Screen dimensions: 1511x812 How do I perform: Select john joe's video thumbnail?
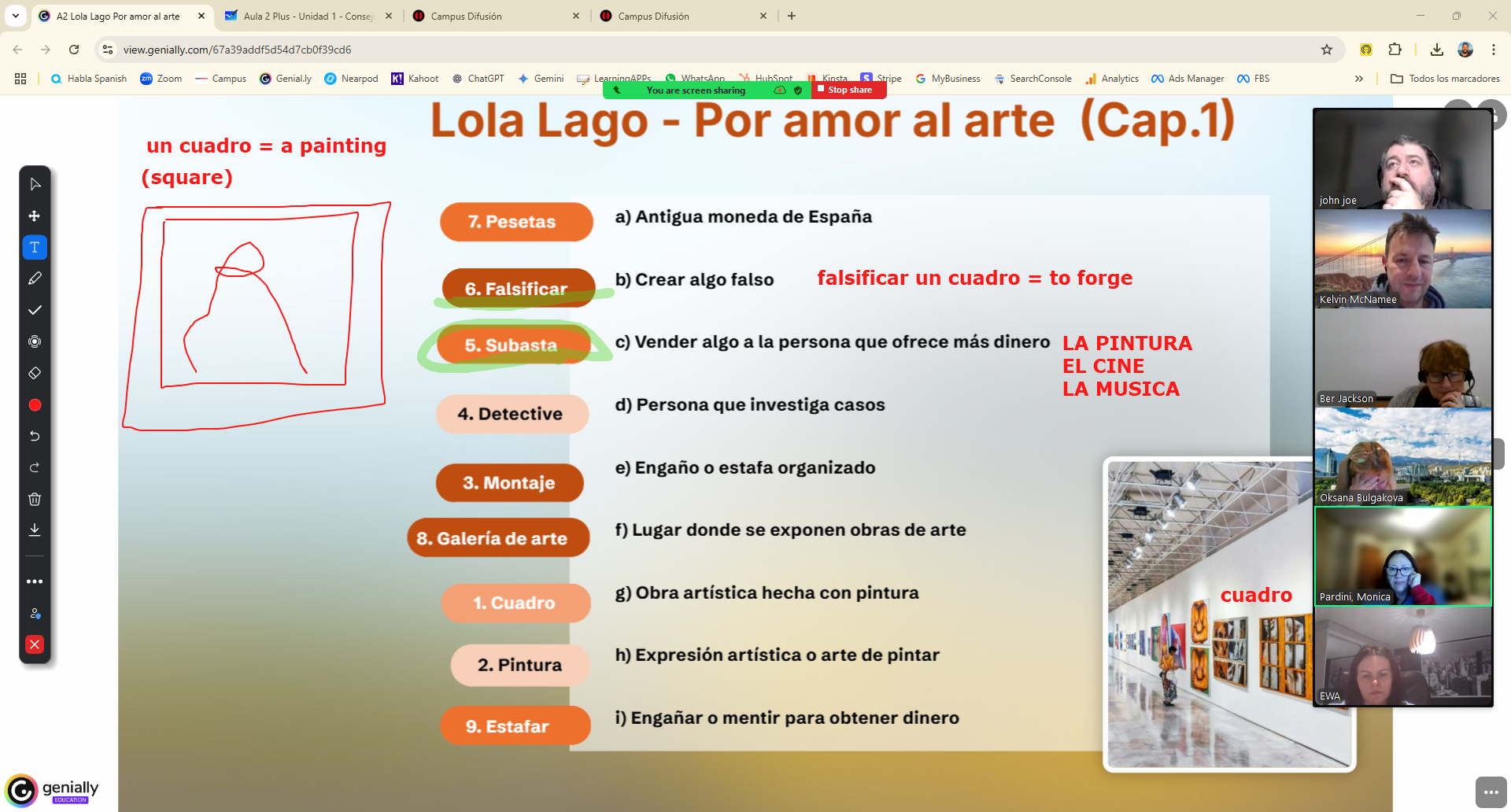[x=1403, y=160]
